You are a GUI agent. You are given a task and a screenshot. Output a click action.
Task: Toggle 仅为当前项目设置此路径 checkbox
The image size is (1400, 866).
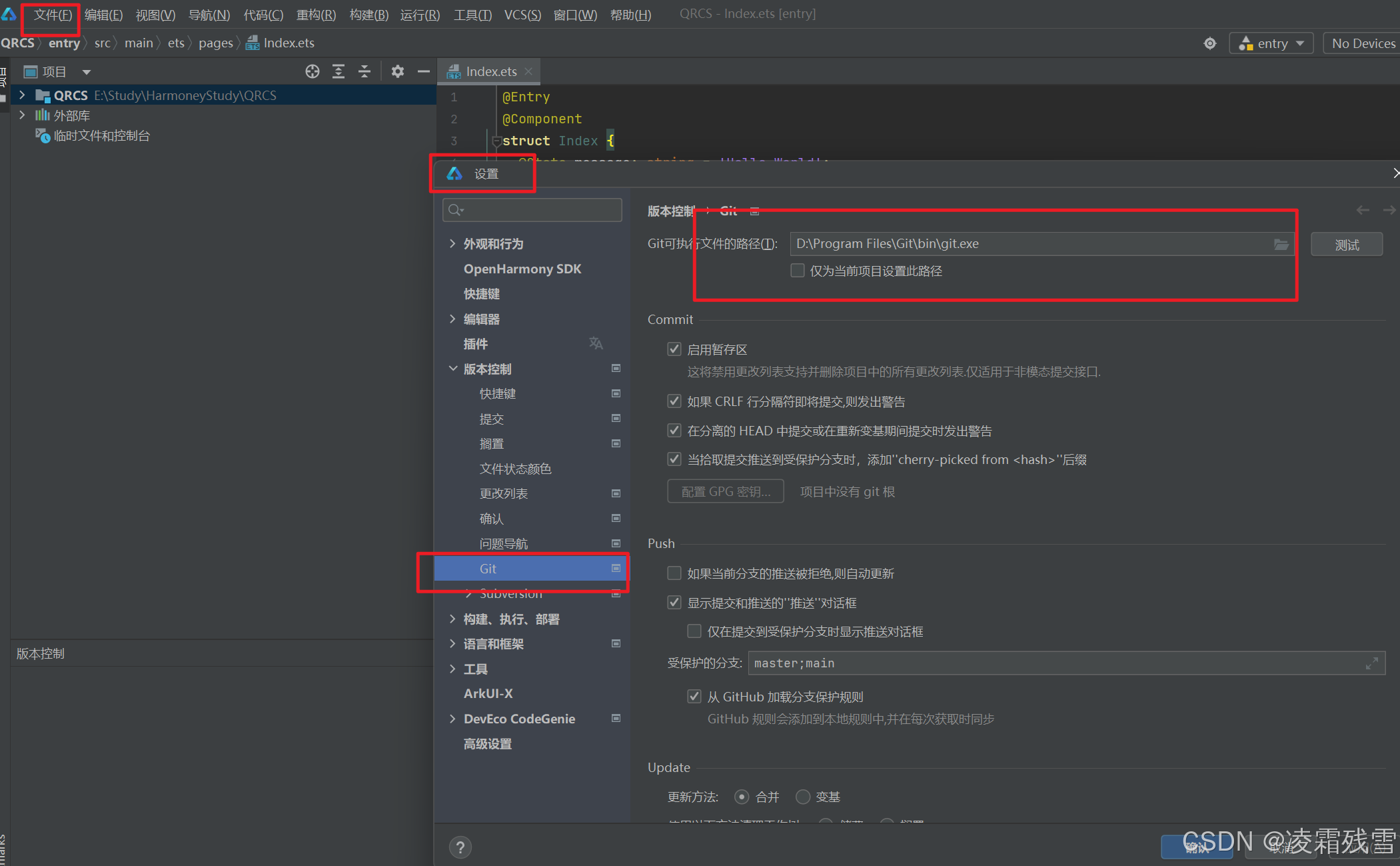797,271
